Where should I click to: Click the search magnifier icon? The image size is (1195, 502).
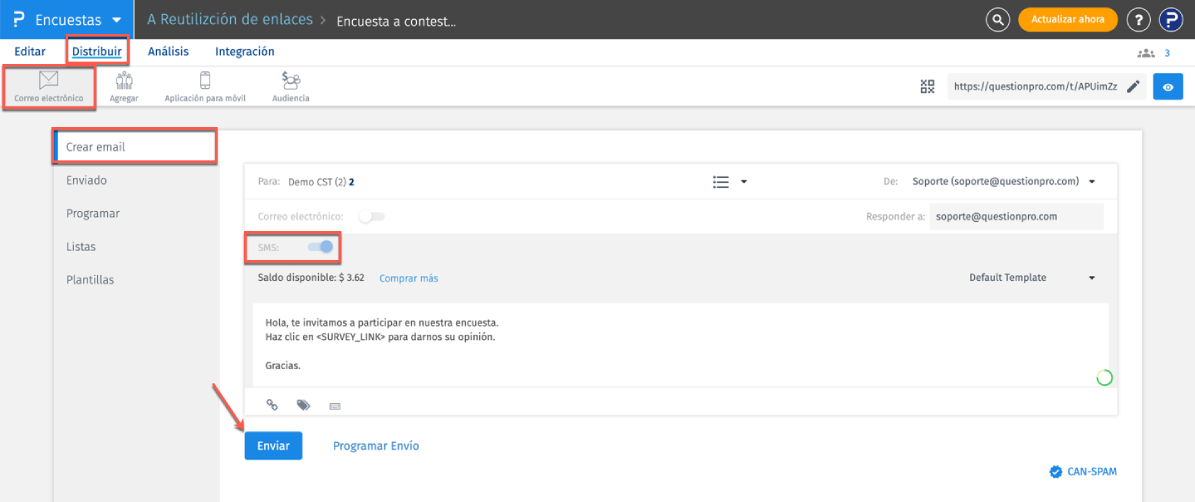(997, 20)
